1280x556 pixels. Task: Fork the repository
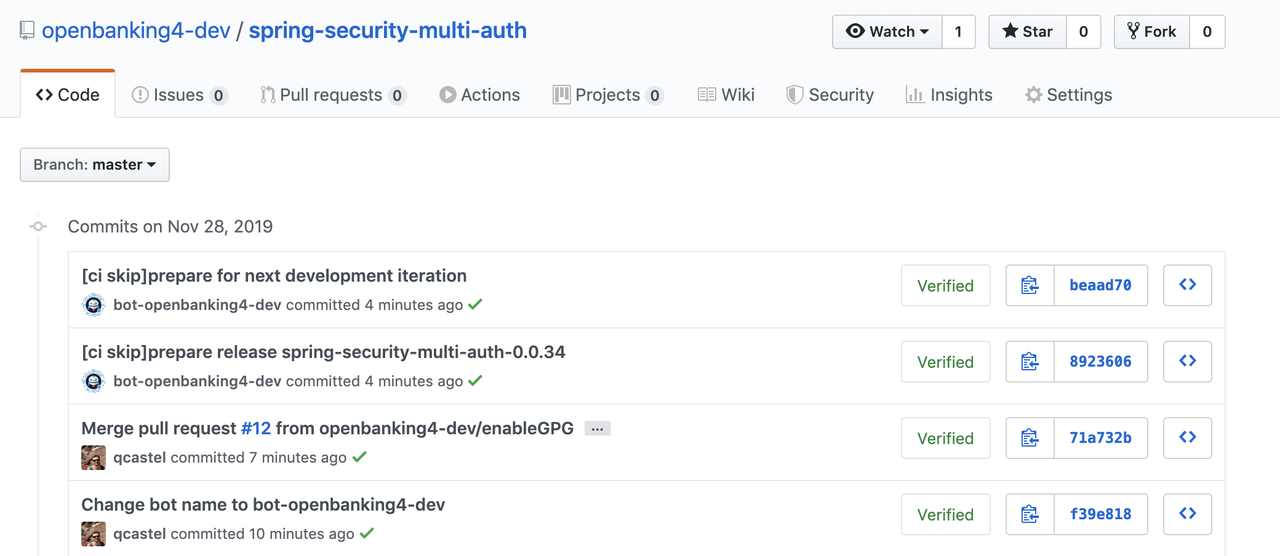click(x=1151, y=32)
